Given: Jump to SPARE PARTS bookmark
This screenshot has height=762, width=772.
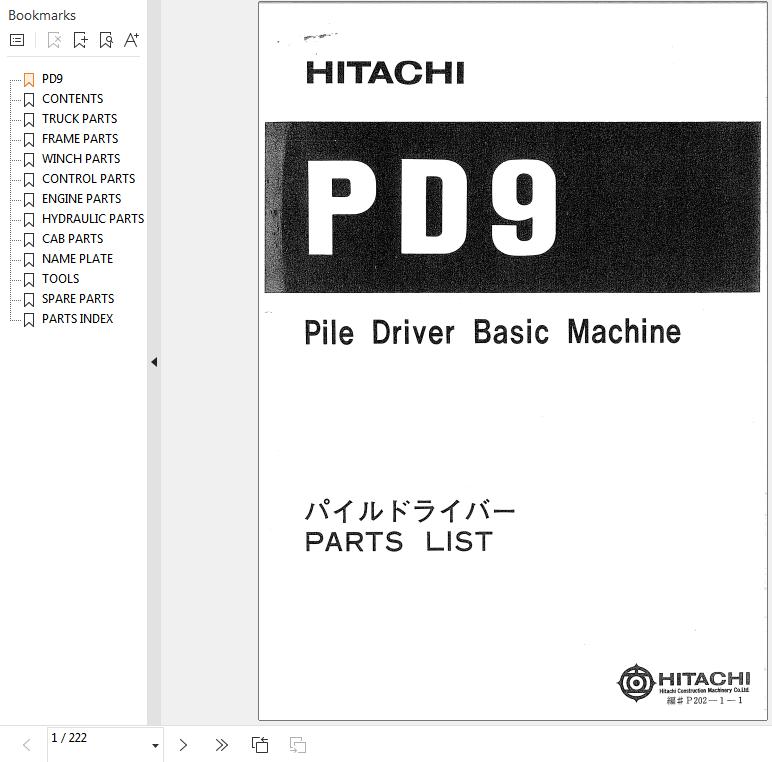Looking at the screenshot, I should click(x=78, y=299).
